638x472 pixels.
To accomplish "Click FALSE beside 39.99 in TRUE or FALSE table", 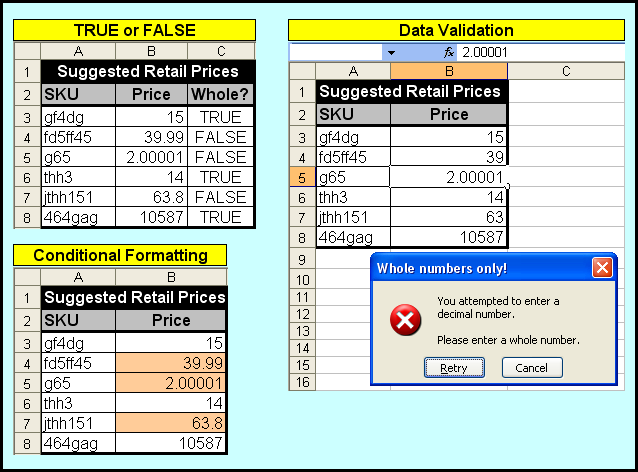I will pos(221,137).
